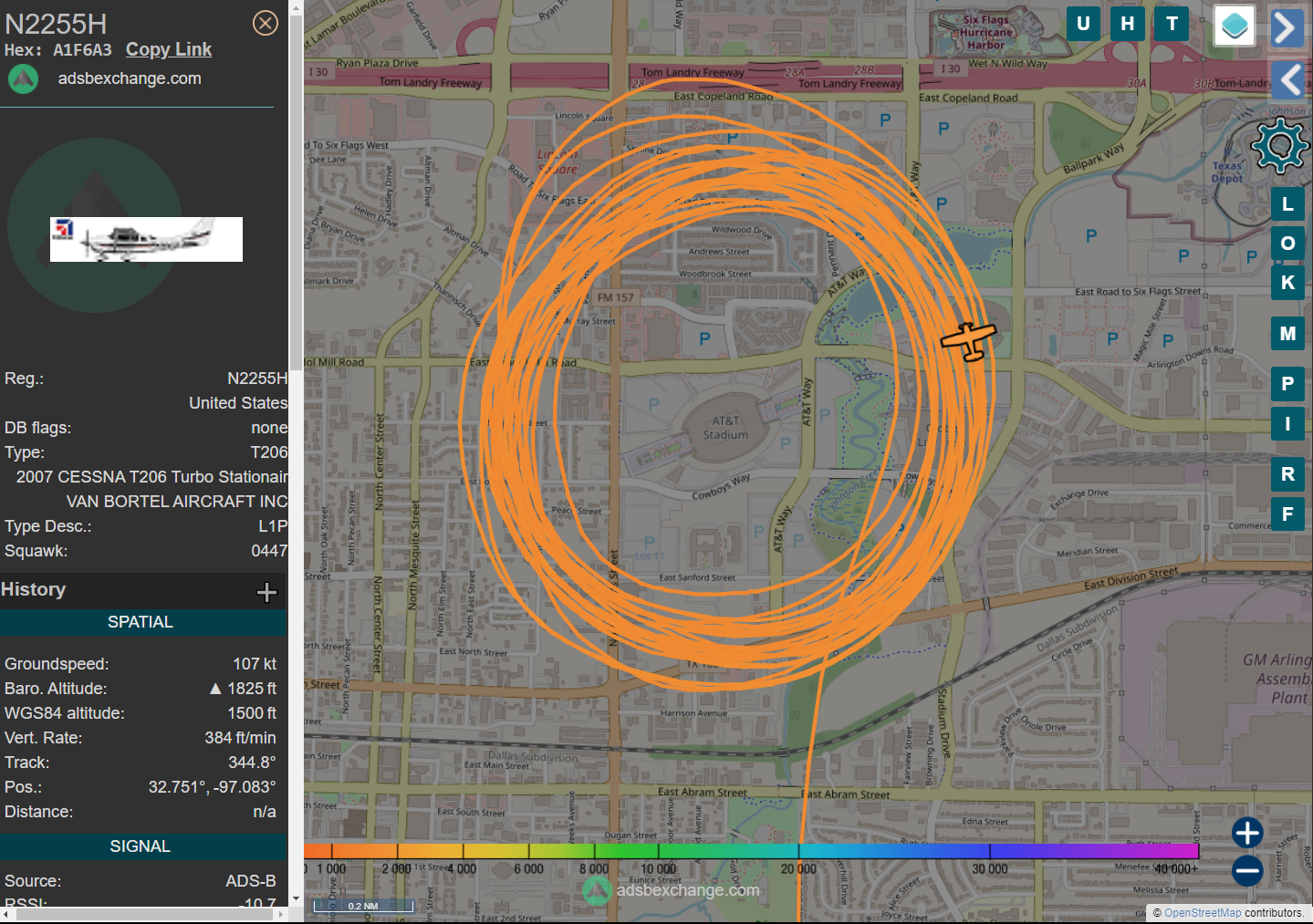Click the sidebar horizontal scrollbar track

click(x=146, y=914)
